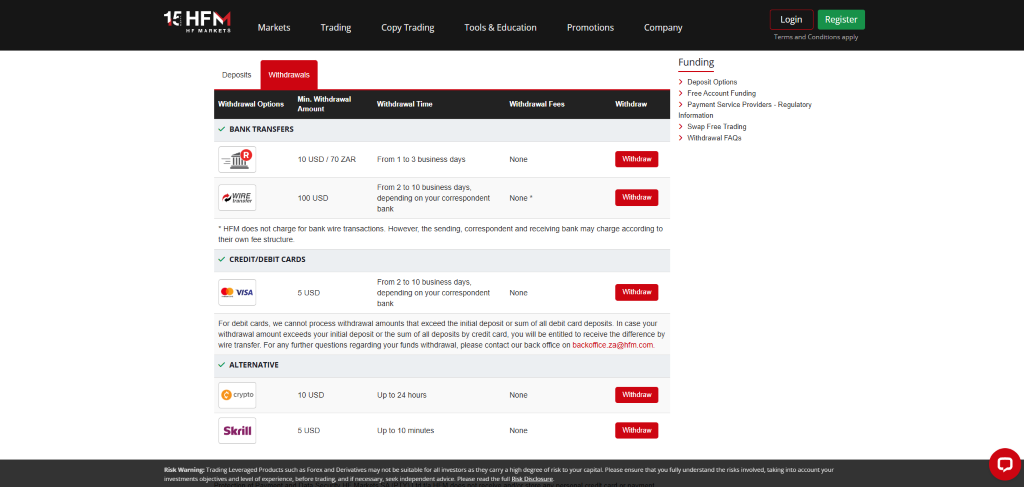Click the Login button
Viewport: 1024px width, 487px height.
pyautogui.click(x=792, y=20)
